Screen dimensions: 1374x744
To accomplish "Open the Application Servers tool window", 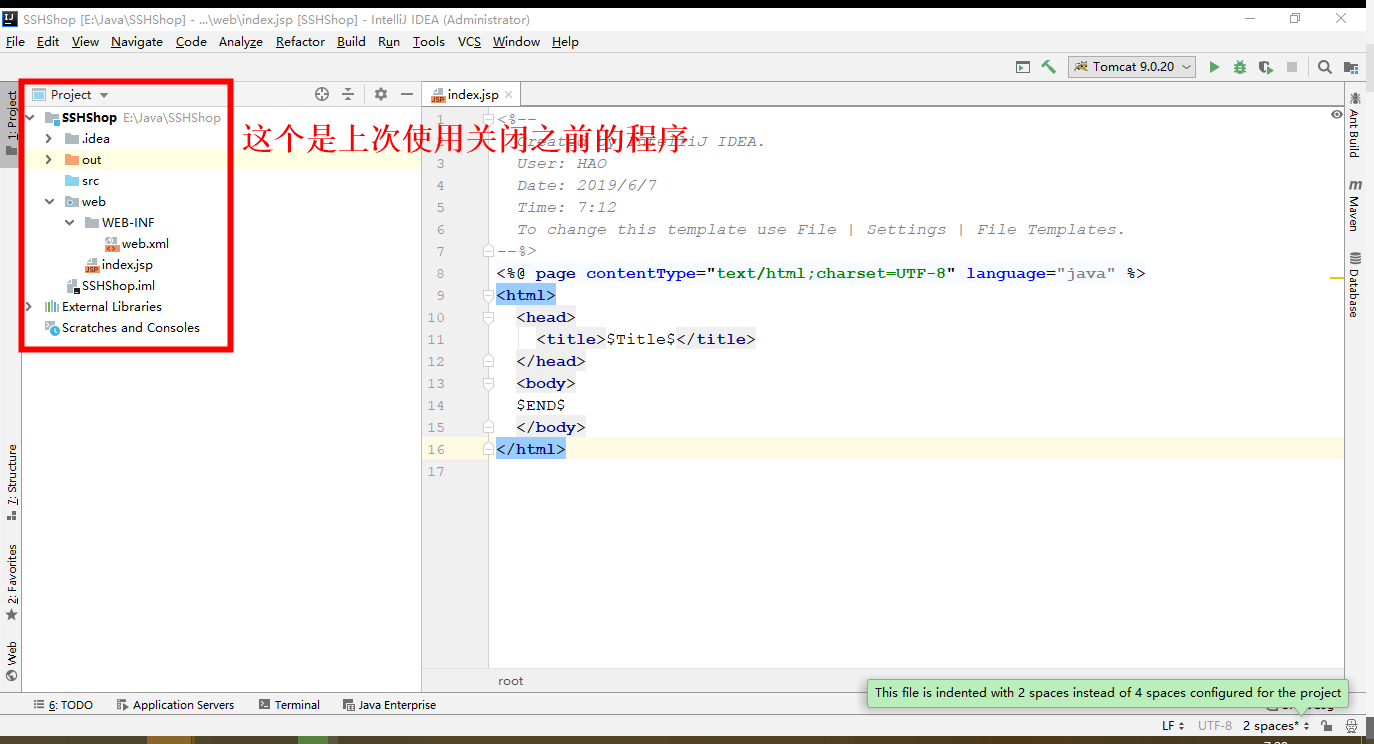I will click(x=175, y=705).
